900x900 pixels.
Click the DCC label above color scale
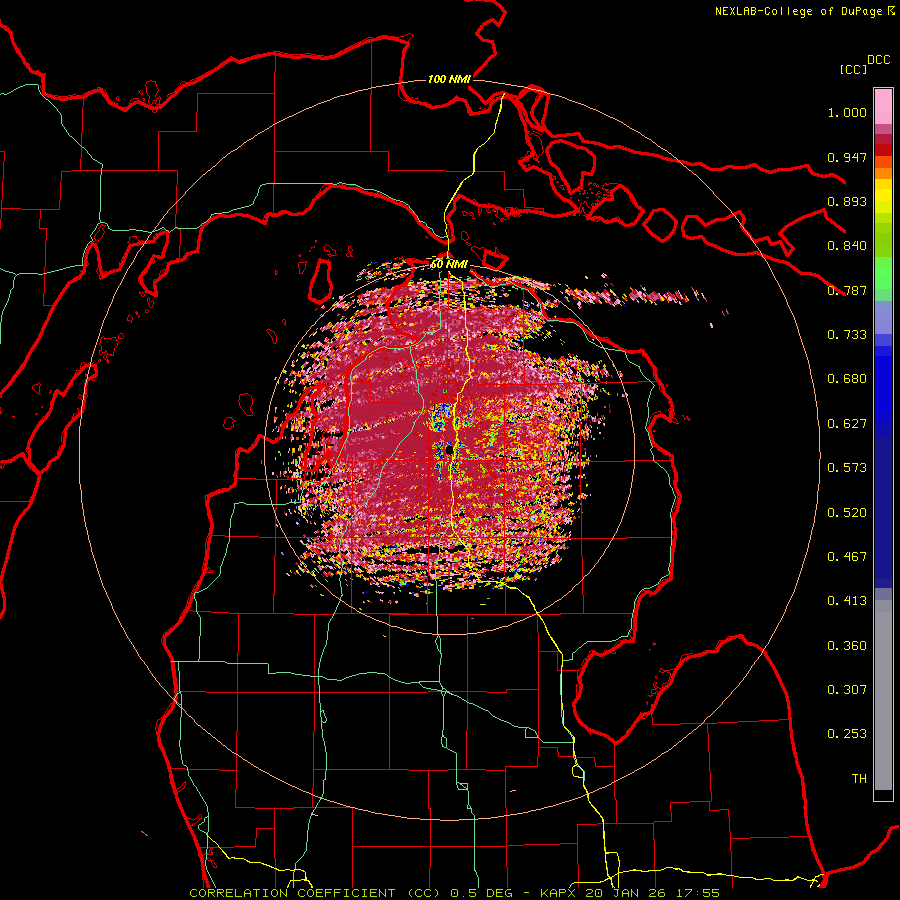(878, 60)
